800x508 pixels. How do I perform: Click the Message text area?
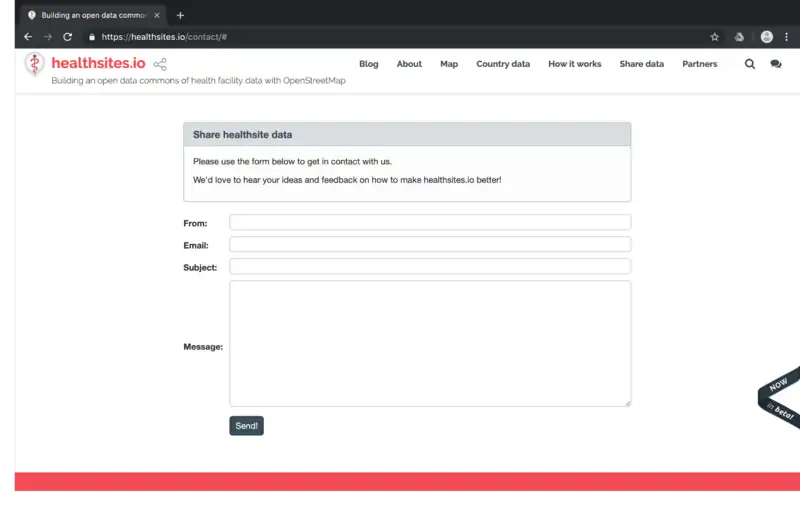[x=430, y=343]
